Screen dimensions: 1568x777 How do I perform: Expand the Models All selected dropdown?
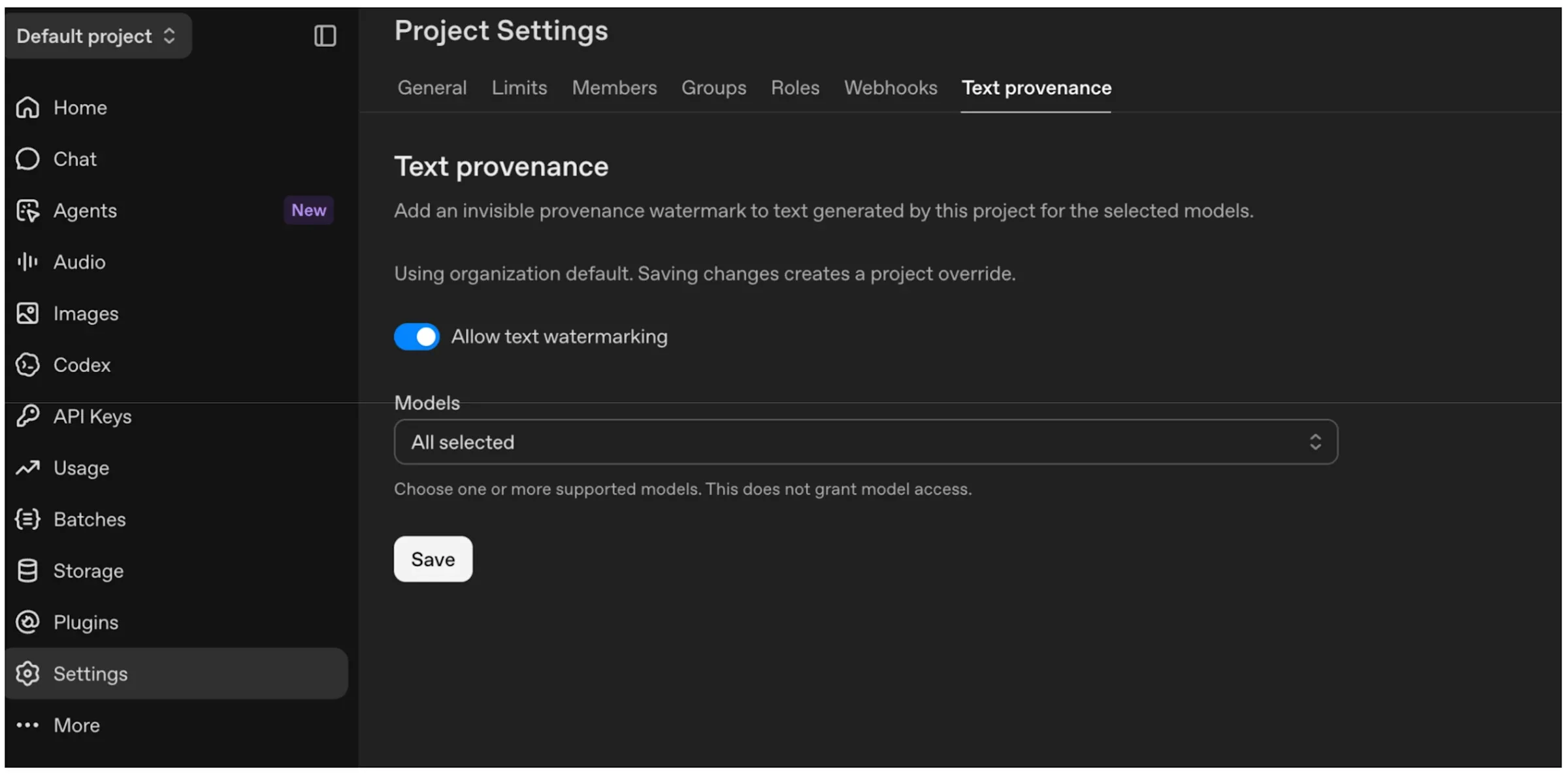(x=866, y=442)
